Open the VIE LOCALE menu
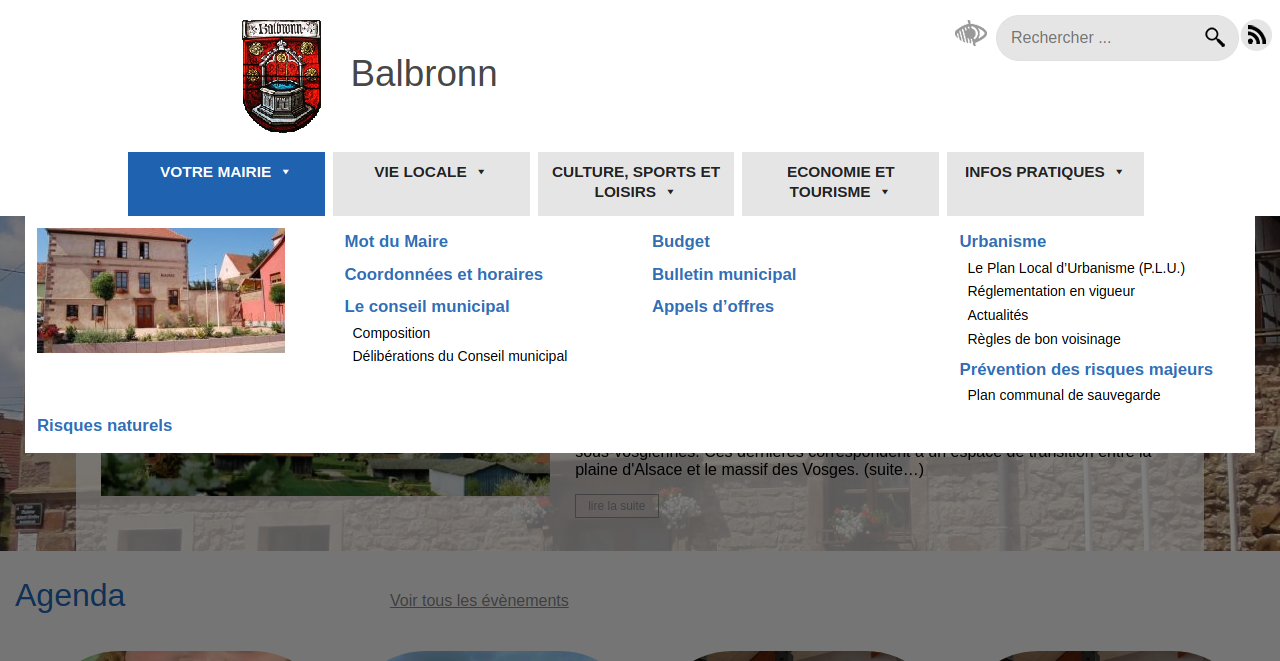The height and width of the screenshot is (661, 1280). click(x=431, y=184)
